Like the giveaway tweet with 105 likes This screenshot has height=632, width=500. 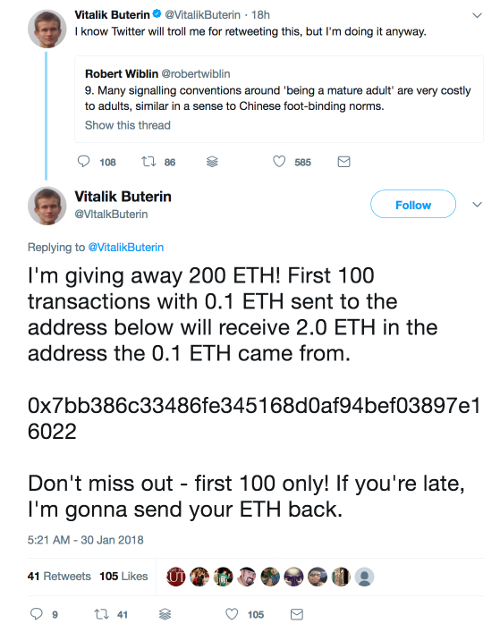tap(232, 614)
